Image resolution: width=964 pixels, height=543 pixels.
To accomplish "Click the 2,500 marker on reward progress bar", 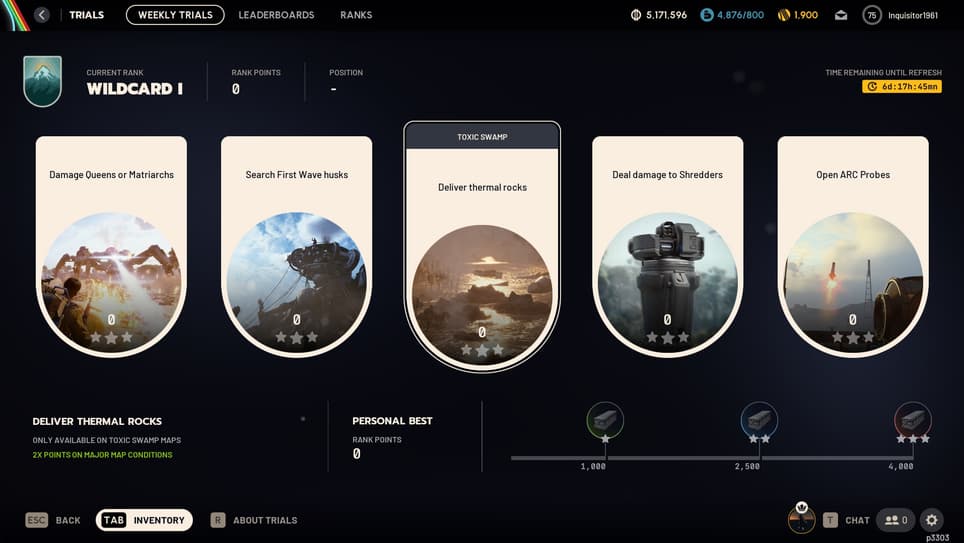I will click(747, 467).
